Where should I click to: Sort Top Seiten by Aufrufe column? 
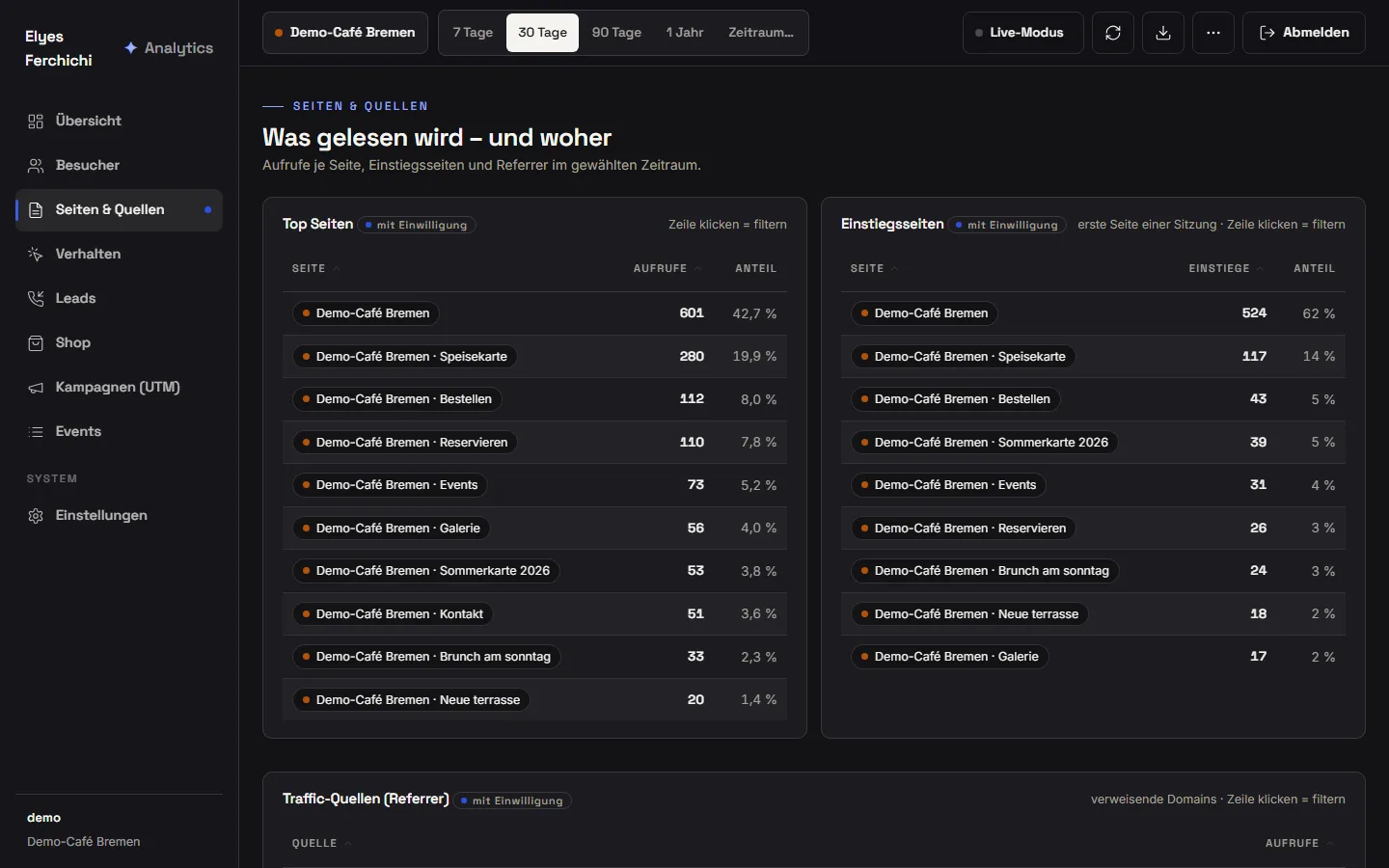tap(667, 269)
